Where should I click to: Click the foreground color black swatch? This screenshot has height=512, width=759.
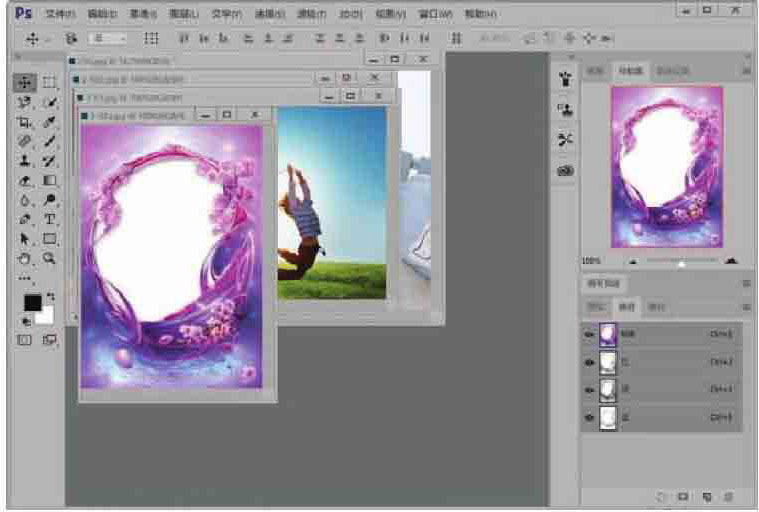pos(32,303)
